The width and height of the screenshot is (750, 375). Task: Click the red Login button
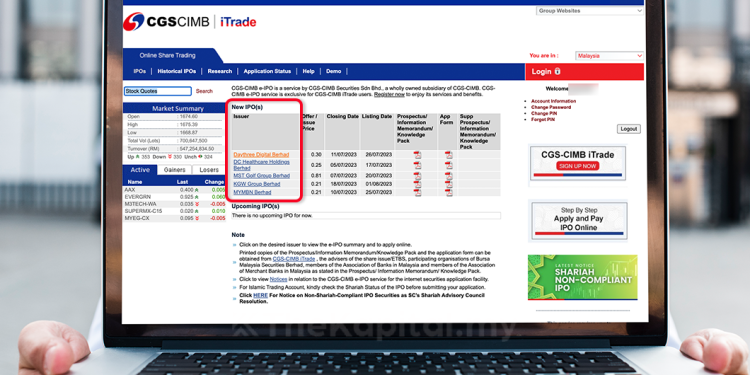[x=585, y=72]
